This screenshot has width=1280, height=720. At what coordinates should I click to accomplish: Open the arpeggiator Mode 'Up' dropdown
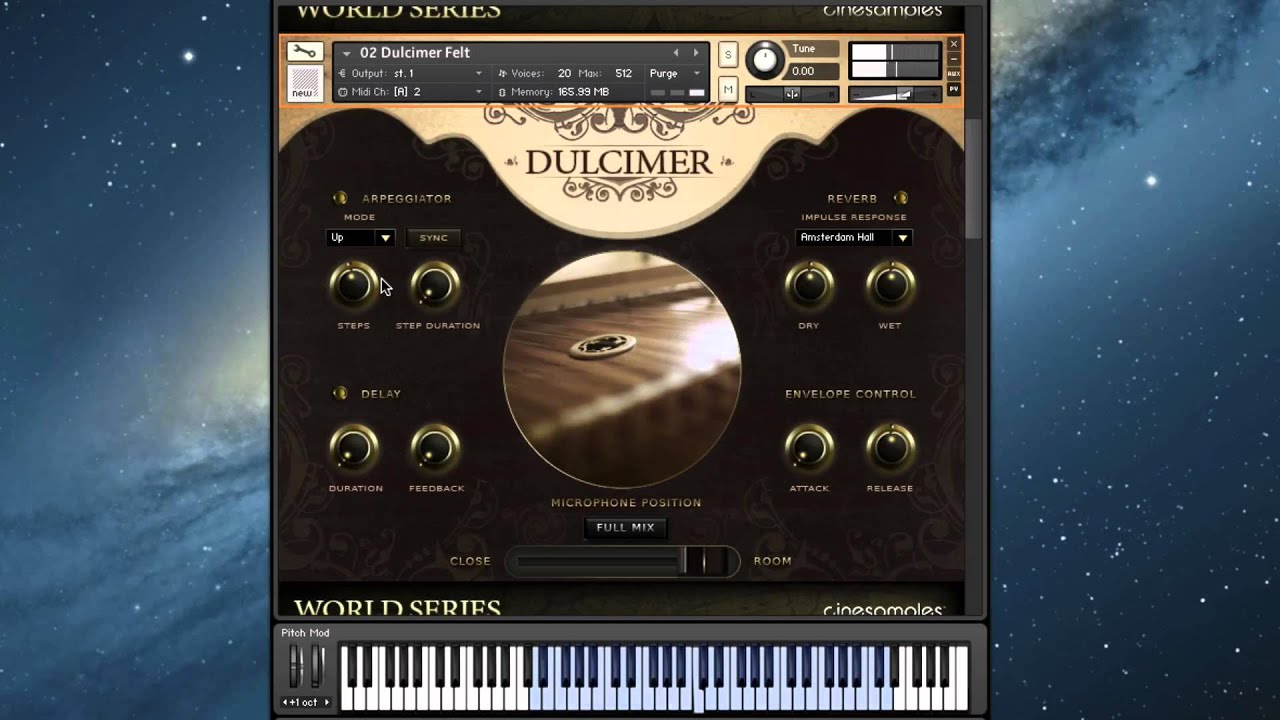tap(360, 237)
